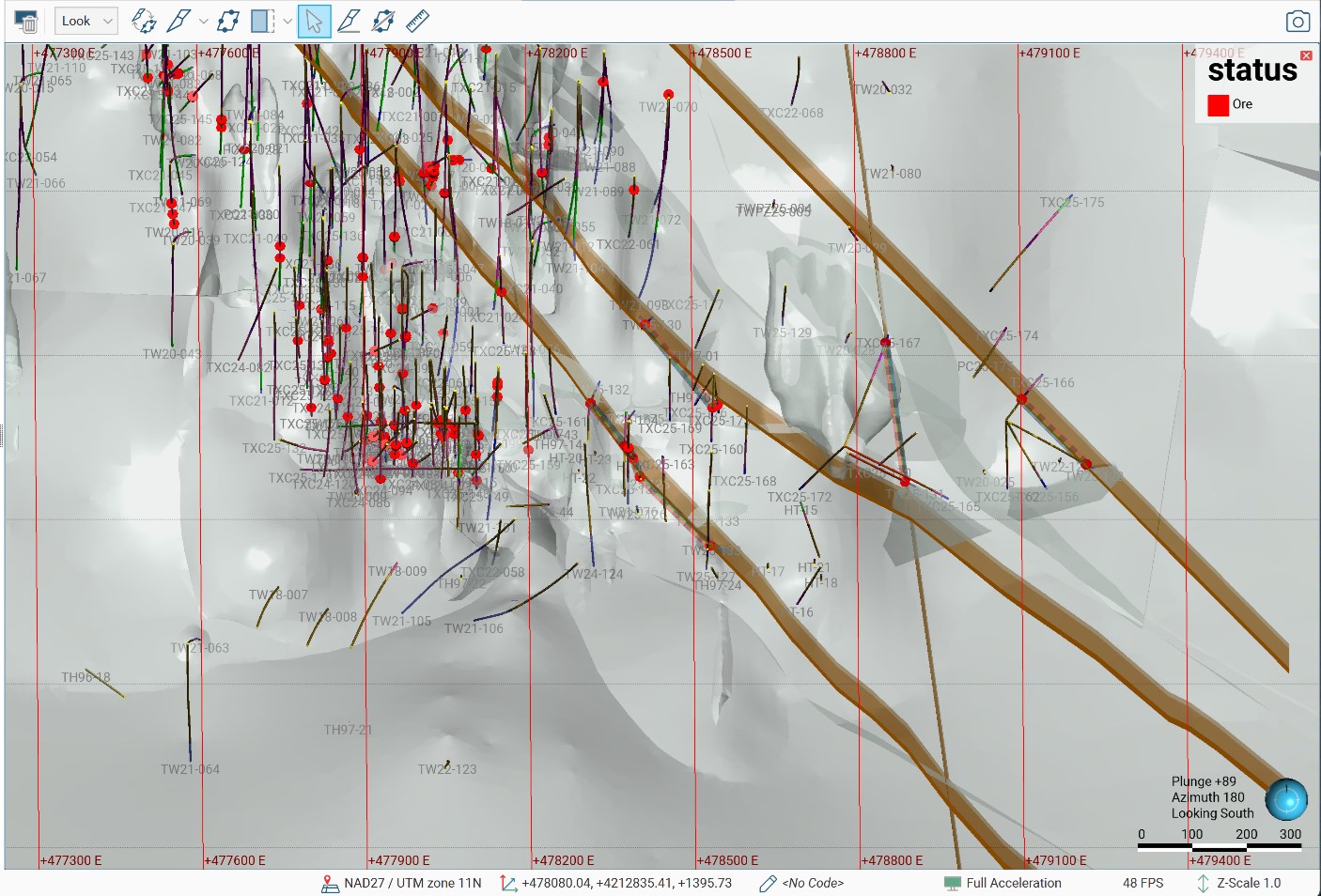Click the blue view orientation compass ball
The height and width of the screenshot is (896, 1321).
click(1286, 800)
